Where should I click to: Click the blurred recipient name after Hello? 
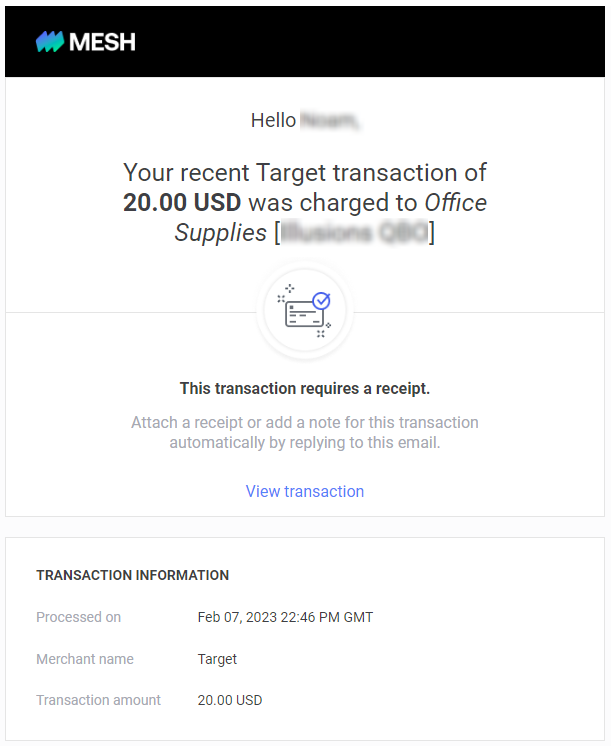pos(330,120)
